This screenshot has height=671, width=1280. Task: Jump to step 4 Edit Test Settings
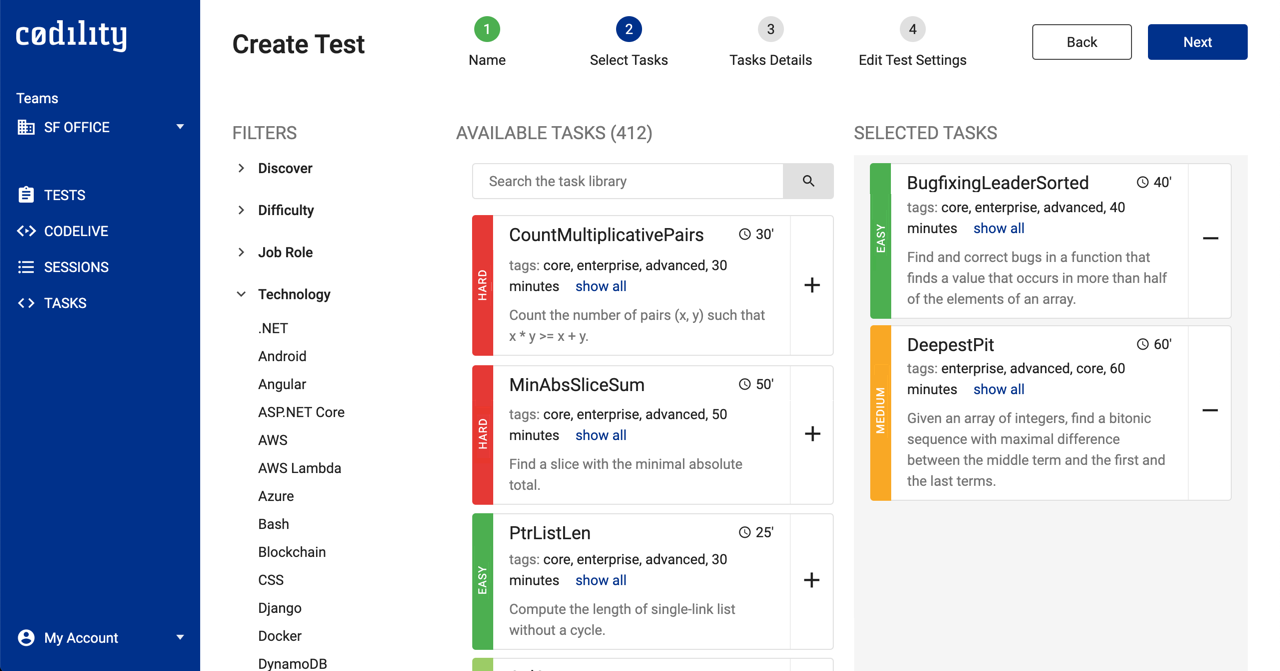pos(912,30)
